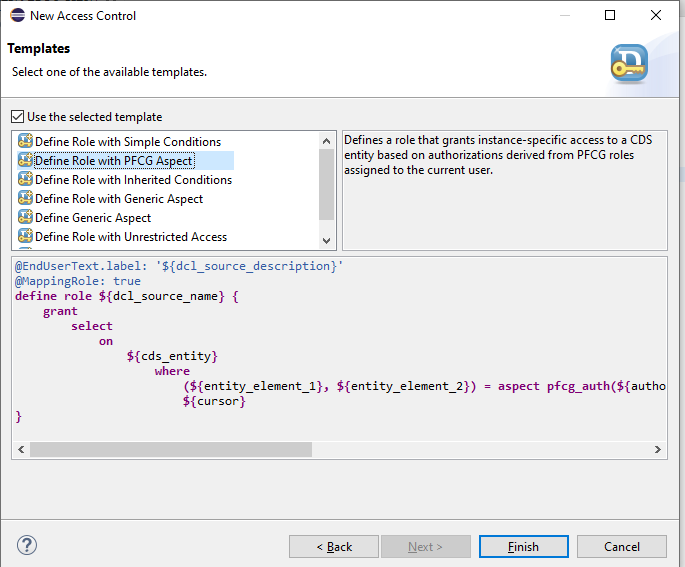The height and width of the screenshot is (567, 685).
Task: Click the Eclipse icon in the title bar
Action: (x=17, y=15)
